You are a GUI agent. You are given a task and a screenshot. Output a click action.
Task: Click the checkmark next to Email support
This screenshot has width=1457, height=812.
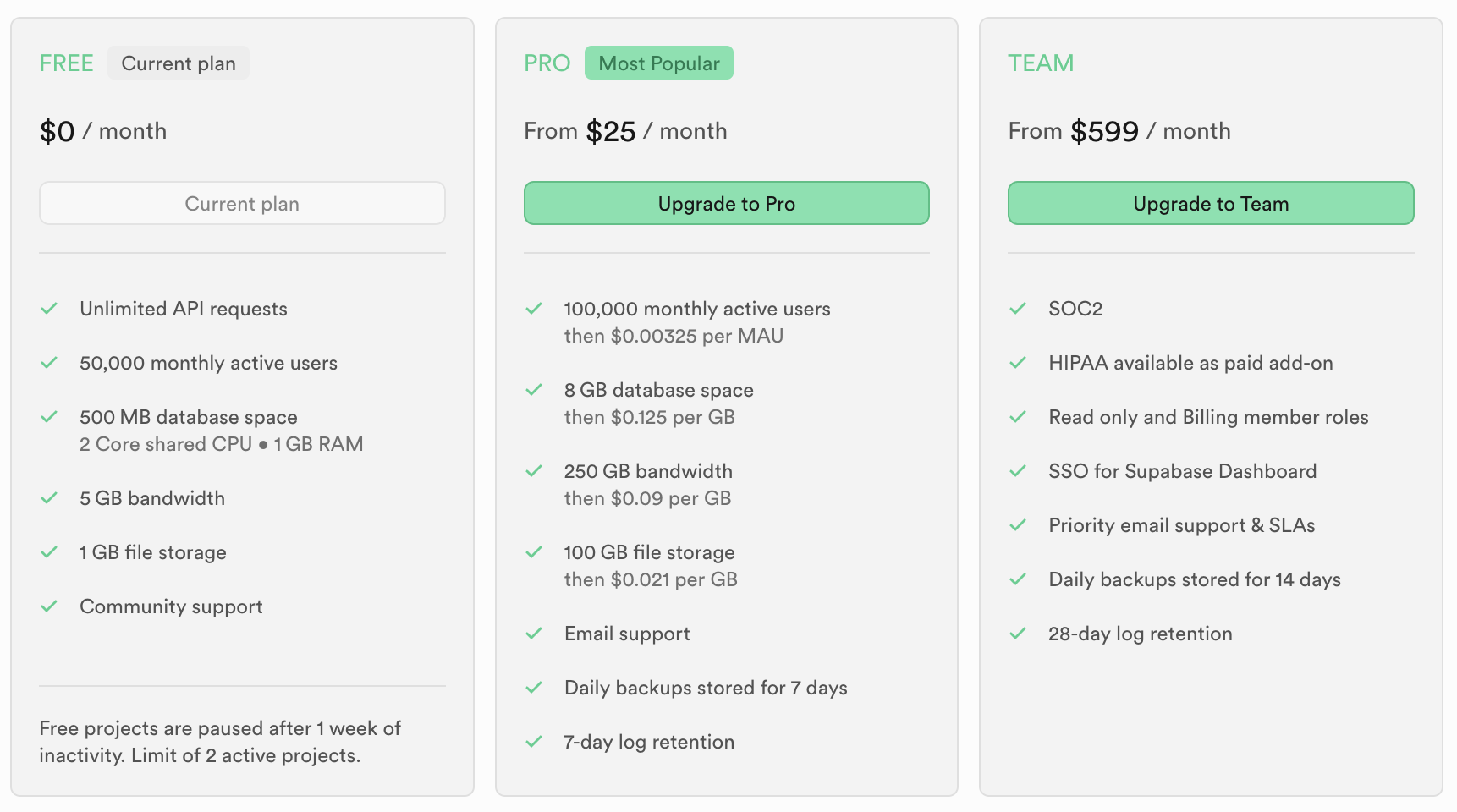click(x=534, y=634)
